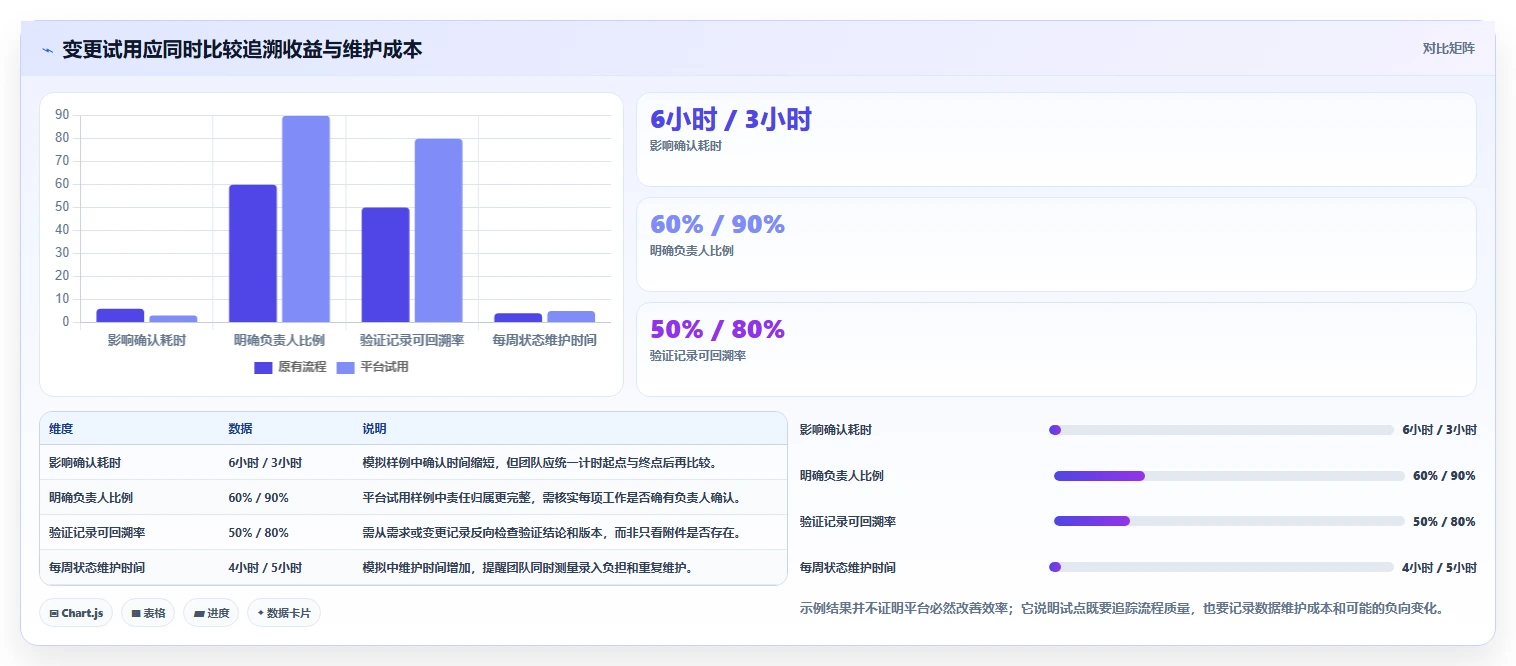1516x666 pixels.
Task: Click the 明确负责人比例 progress bar
Action: [1229, 476]
